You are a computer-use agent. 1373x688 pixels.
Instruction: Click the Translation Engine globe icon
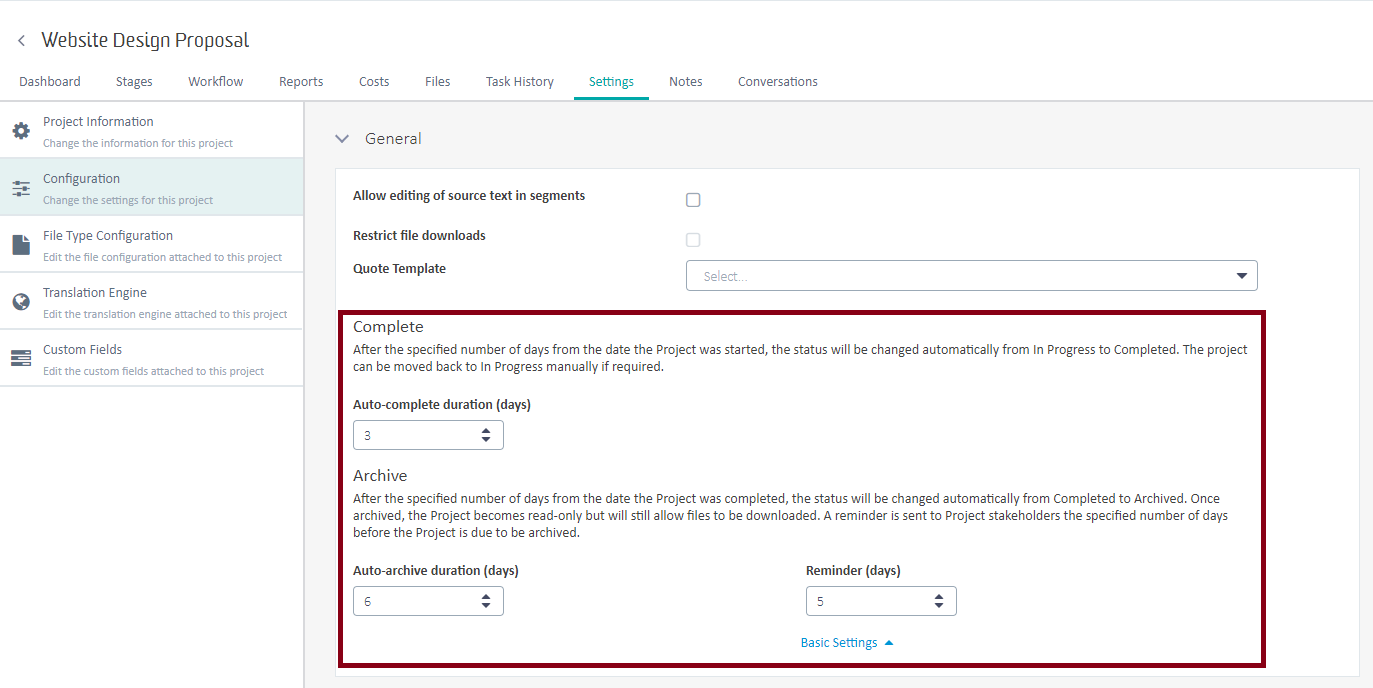pos(21,302)
